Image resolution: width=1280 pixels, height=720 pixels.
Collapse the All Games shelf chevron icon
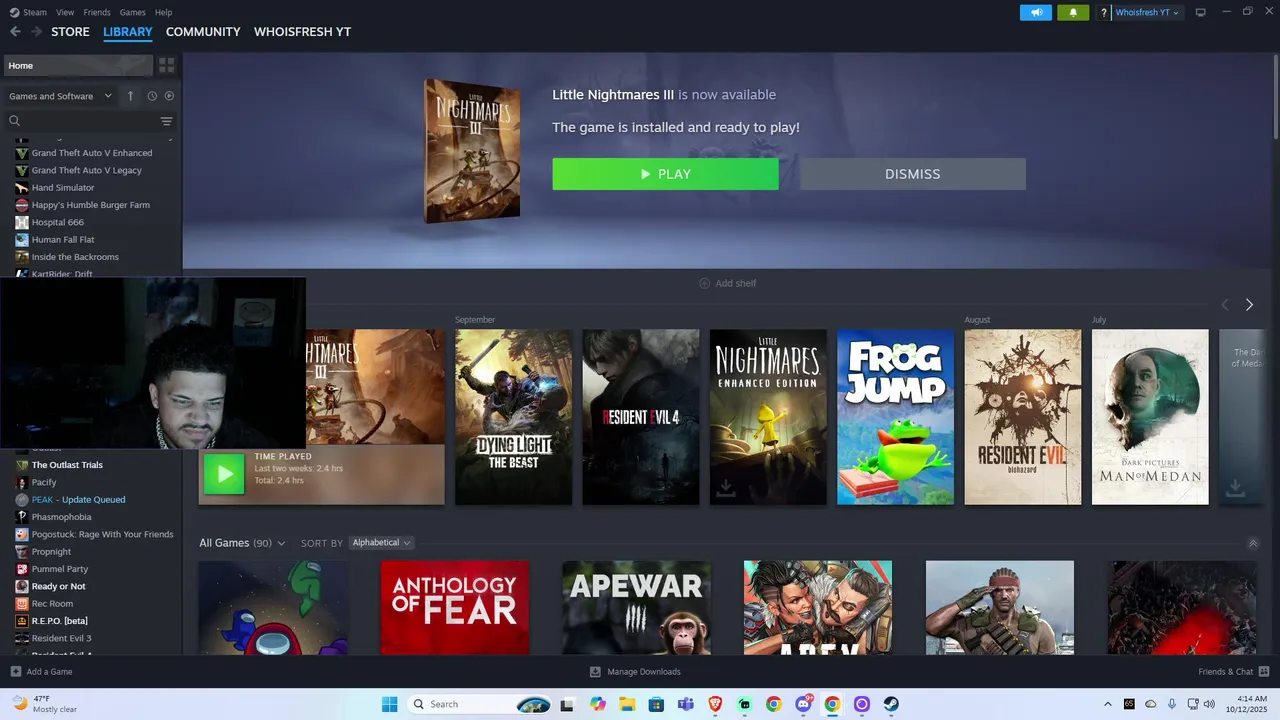[x=1253, y=543]
